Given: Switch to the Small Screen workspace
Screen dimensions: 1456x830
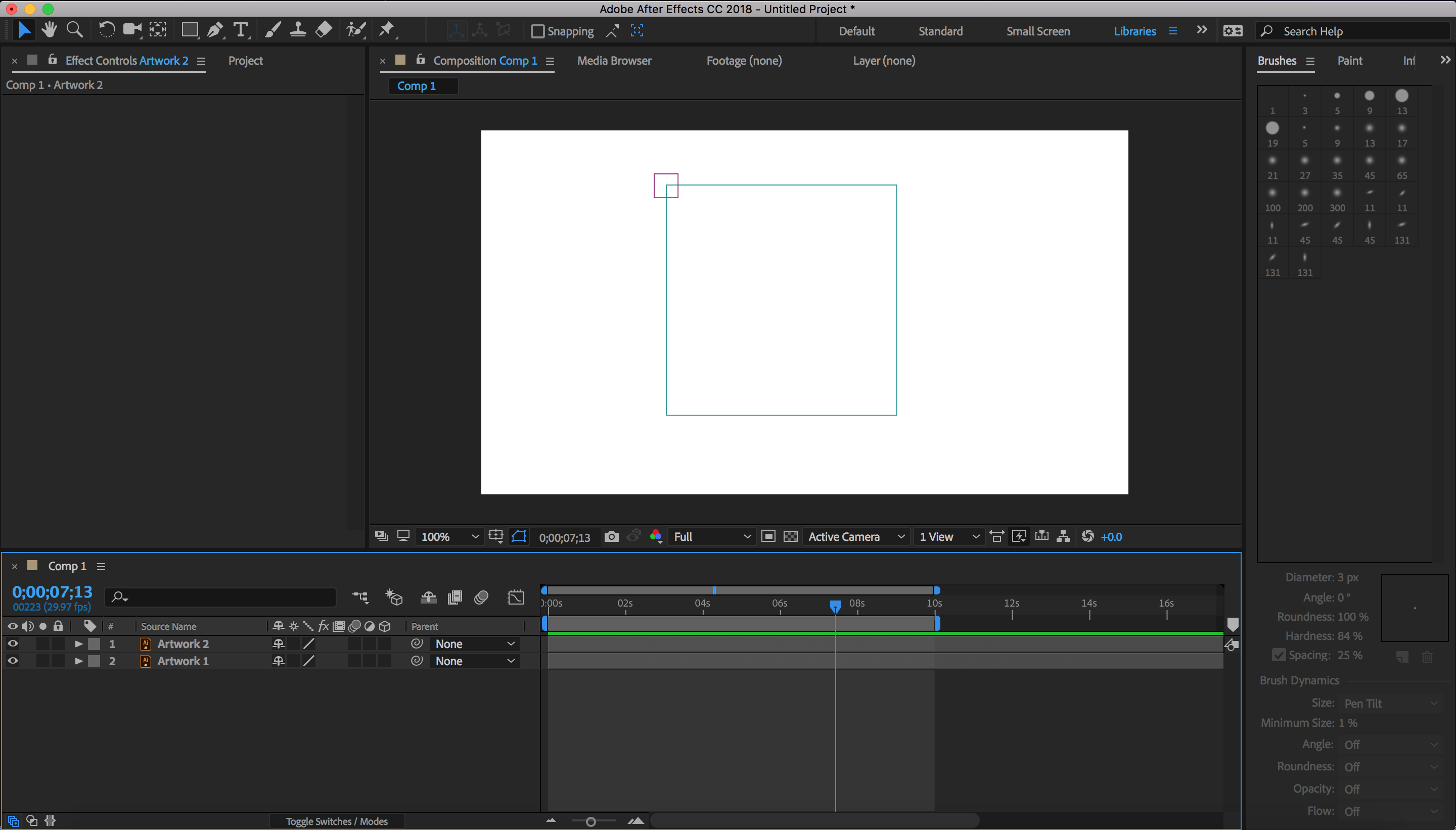Looking at the screenshot, I should point(1037,31).
